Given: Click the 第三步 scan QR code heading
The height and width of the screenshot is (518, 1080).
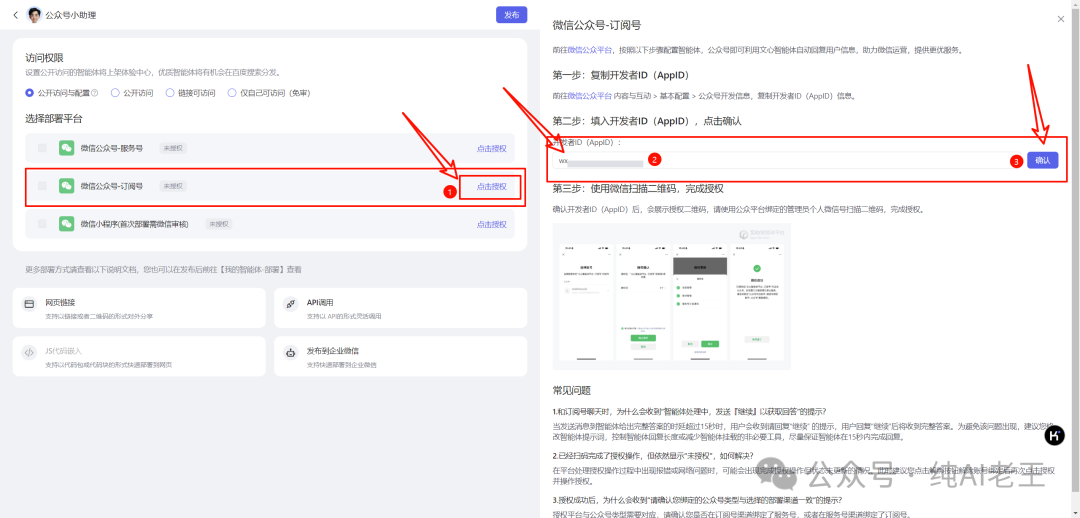Looking at the screenshot, I should click(638, 189).
